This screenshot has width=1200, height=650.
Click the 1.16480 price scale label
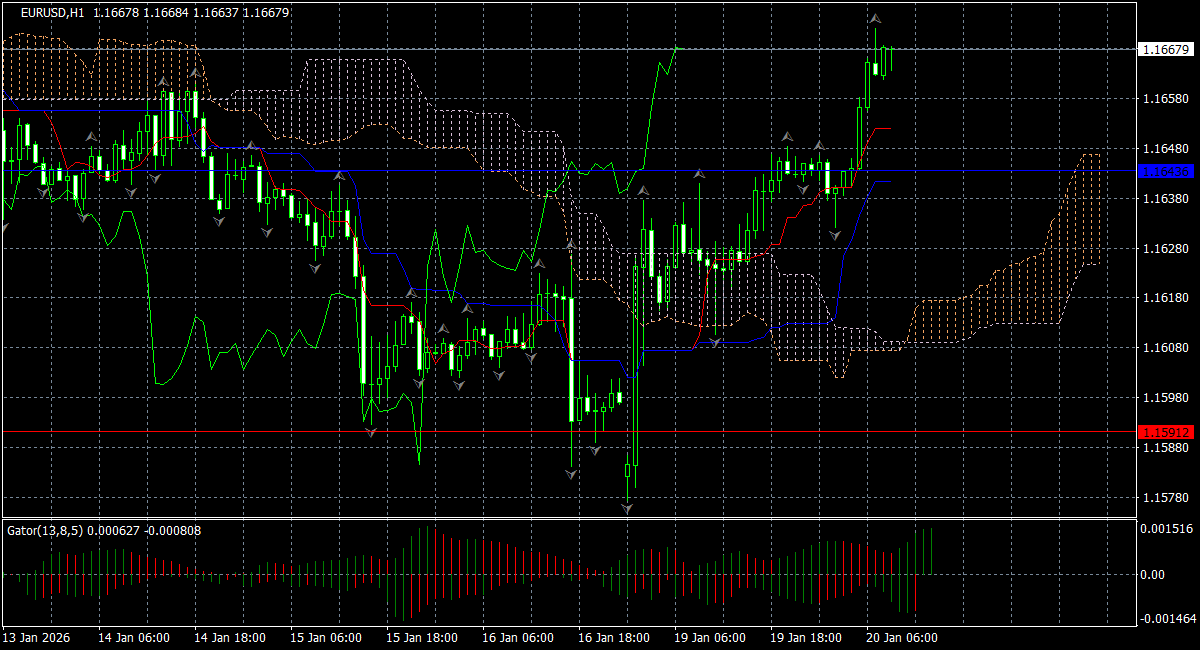coord(1165,149)
